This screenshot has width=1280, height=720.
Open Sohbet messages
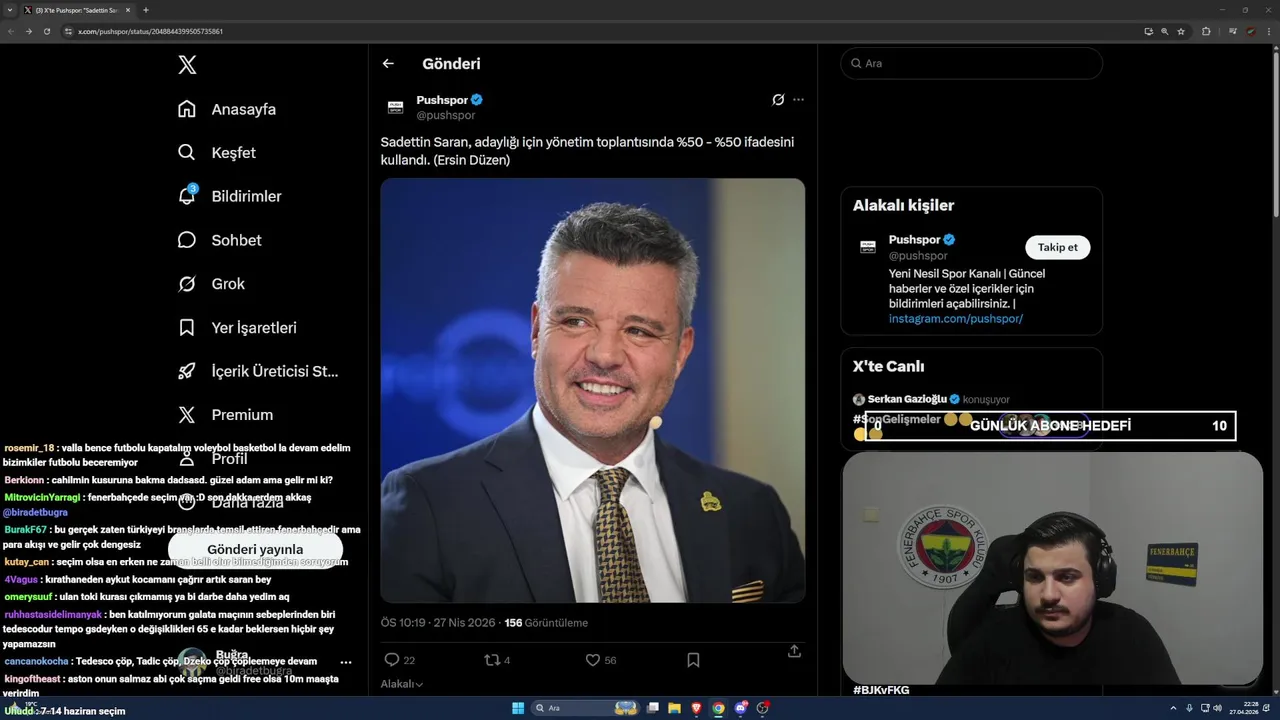pyautogui.click(x=219, y=240)
